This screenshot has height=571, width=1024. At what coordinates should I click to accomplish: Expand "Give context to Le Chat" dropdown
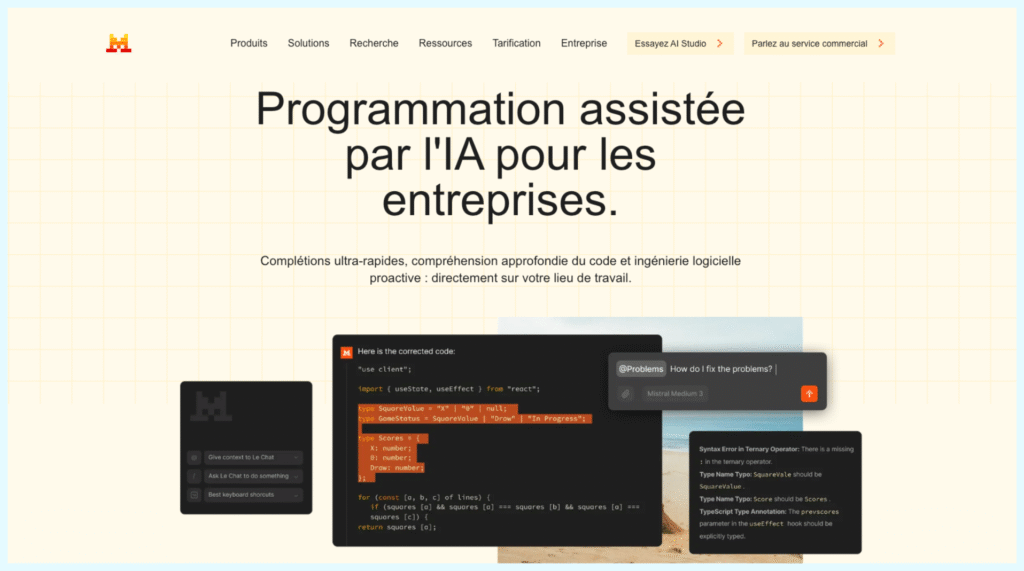click(253, 457)
